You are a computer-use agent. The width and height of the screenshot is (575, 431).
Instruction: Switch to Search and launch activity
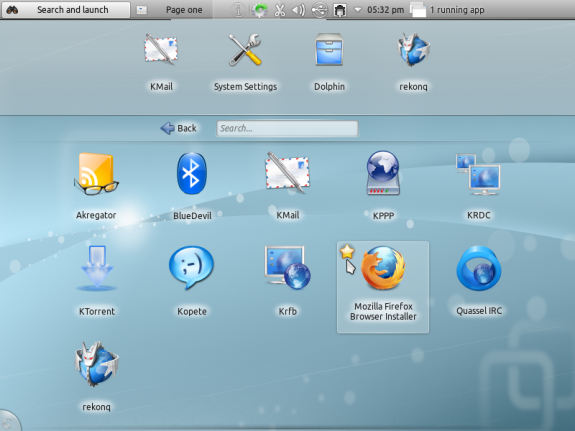tap(66, 10)
